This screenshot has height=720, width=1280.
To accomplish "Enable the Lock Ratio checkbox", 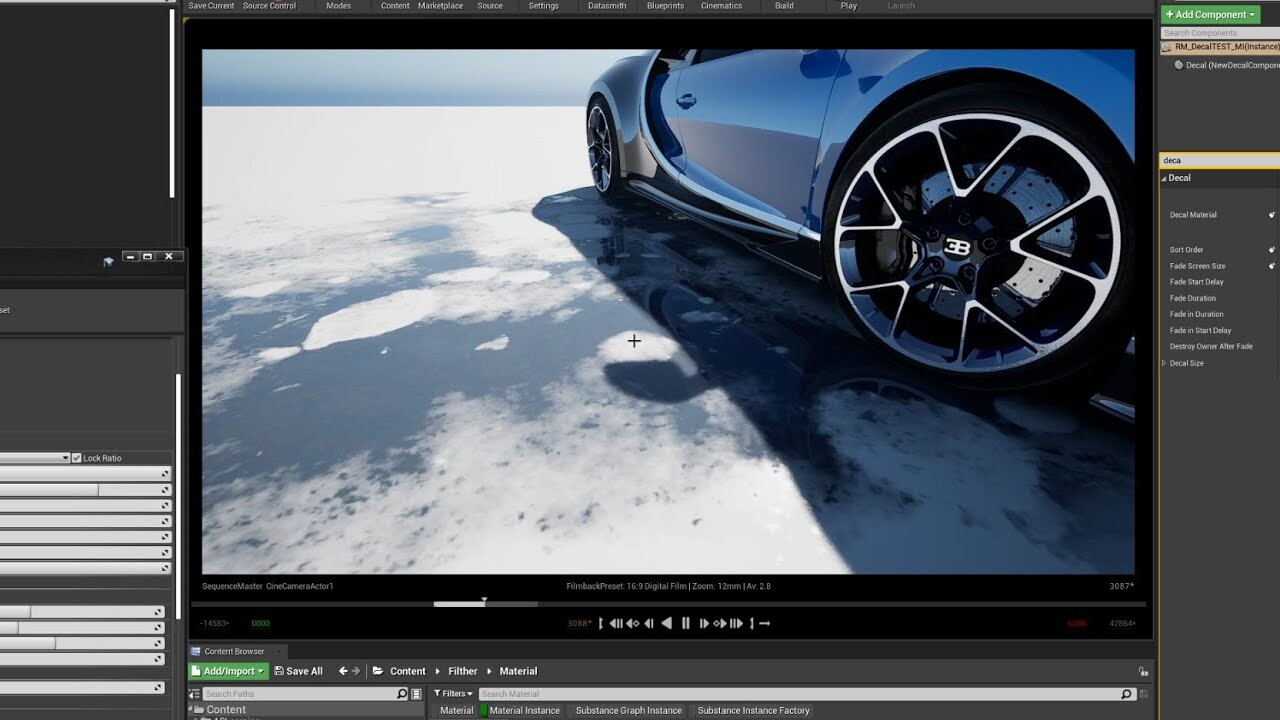I will [76, 457].
